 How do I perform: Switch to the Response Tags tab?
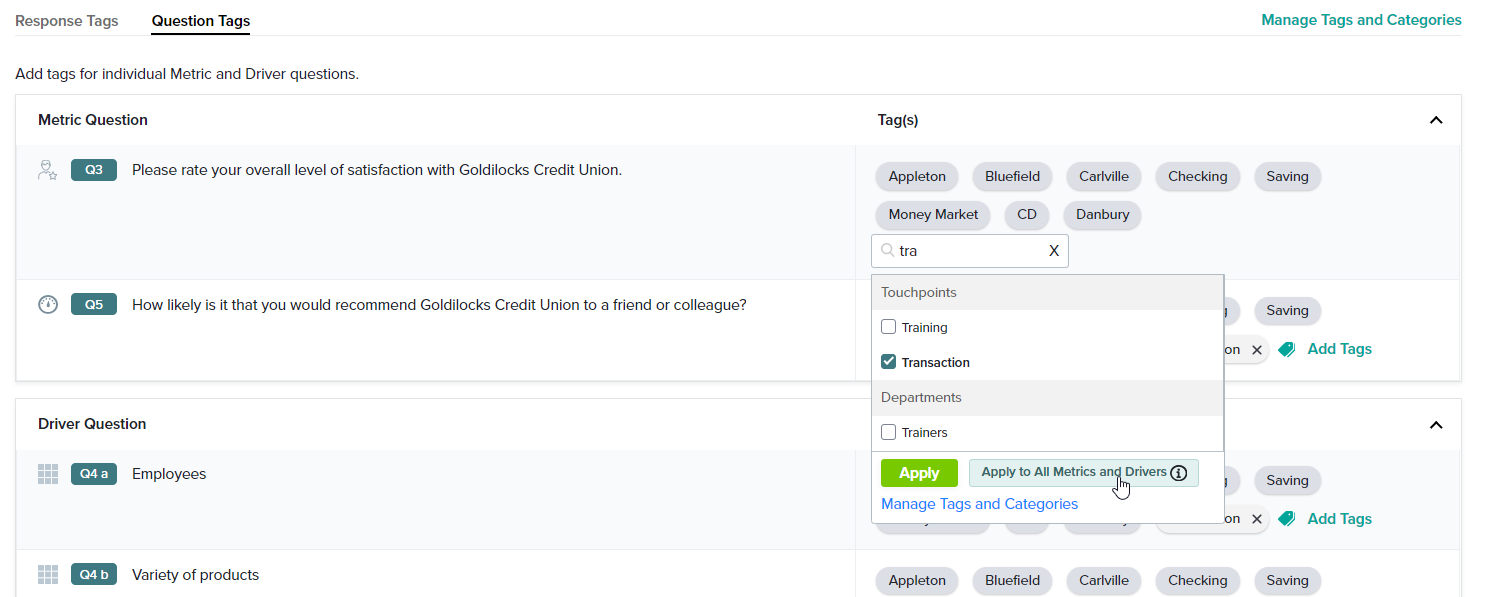(x=67, y=20)
